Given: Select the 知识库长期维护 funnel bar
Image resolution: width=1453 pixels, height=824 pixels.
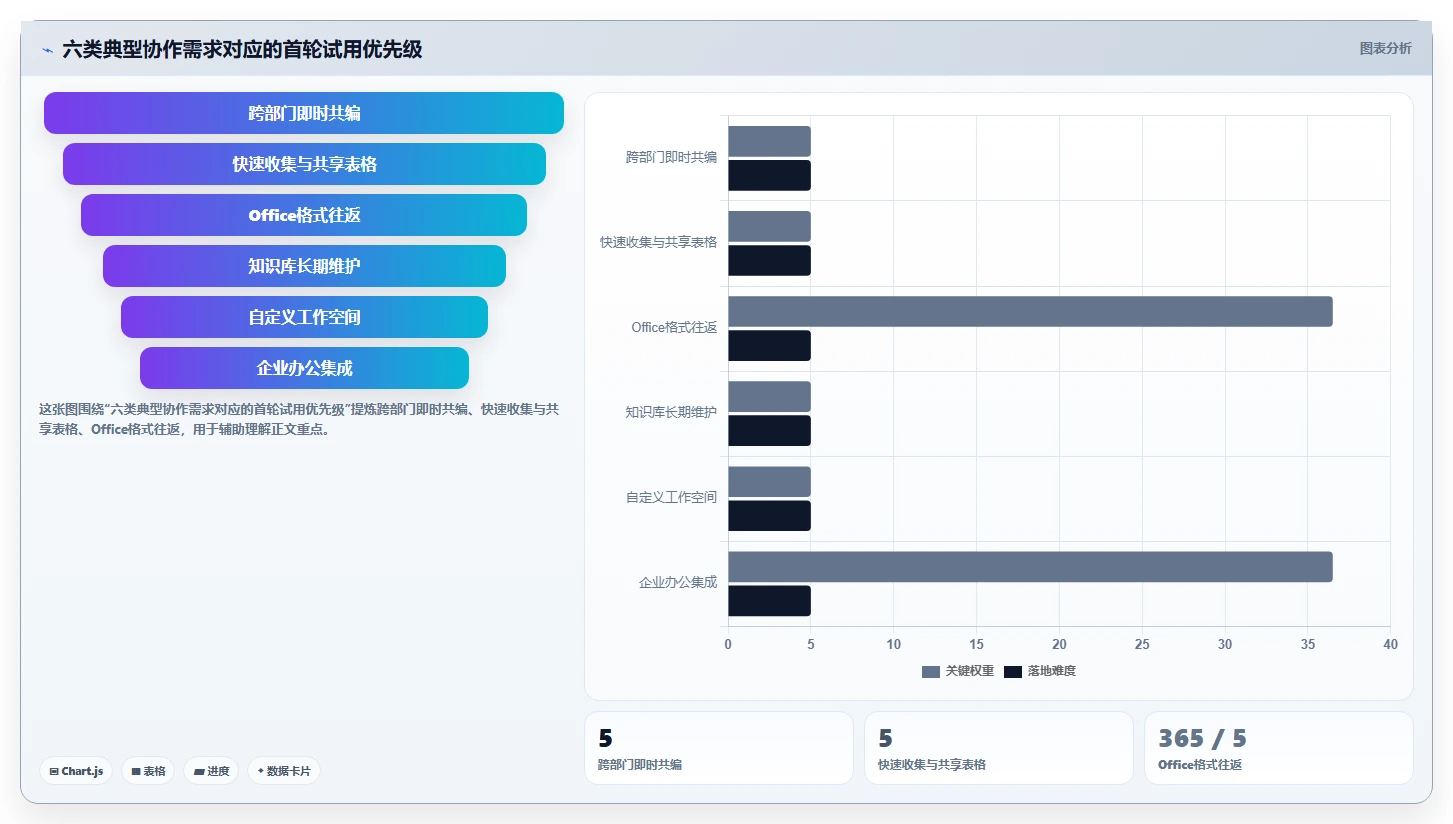Looking at the screenshot, I should pos(304,266).
